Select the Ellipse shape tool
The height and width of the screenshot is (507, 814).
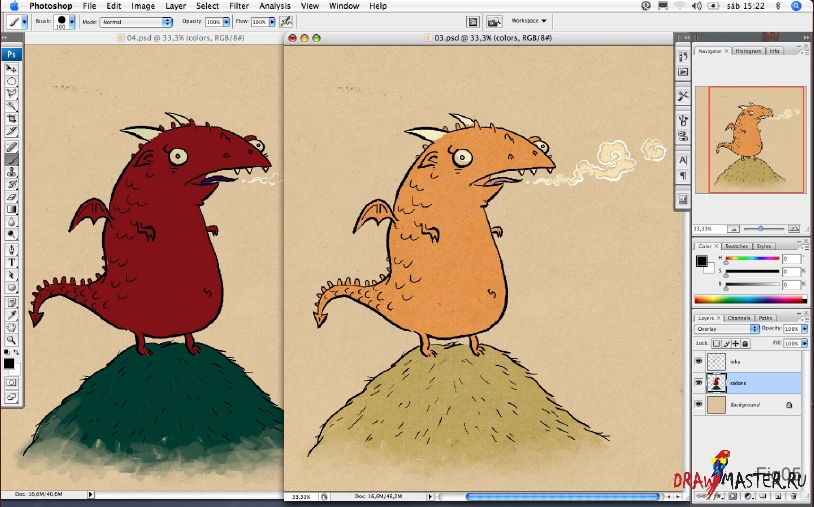11,287
